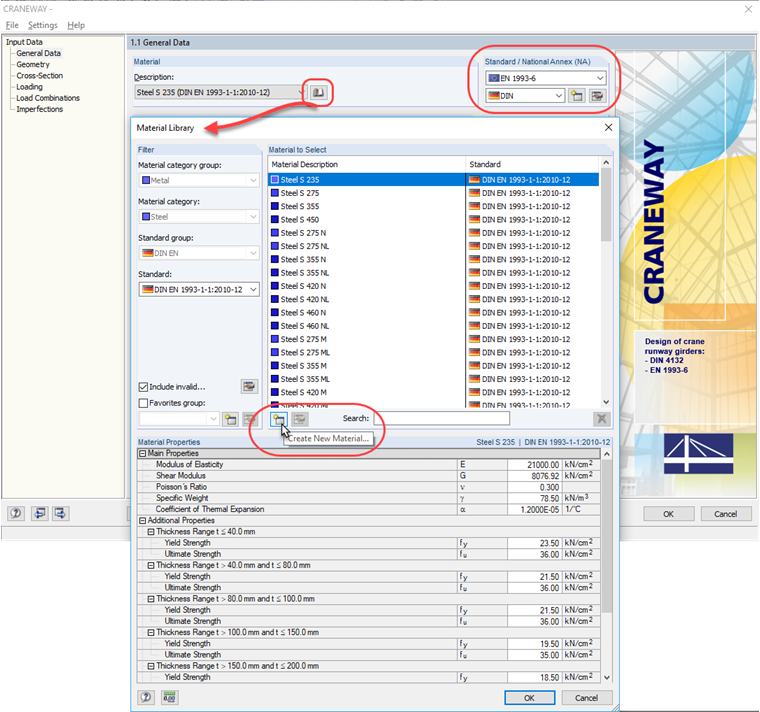
Task: Open Standard group DIN EN dropdown
Action: tap(199, 253)
